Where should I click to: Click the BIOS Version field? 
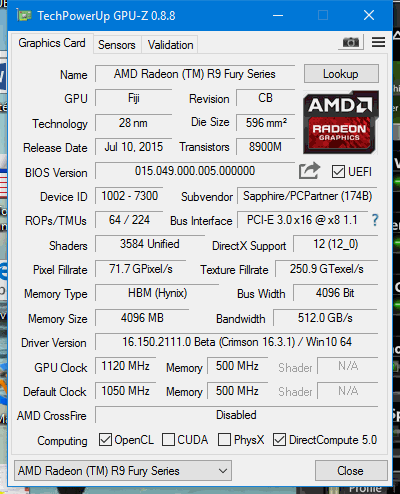195,171
